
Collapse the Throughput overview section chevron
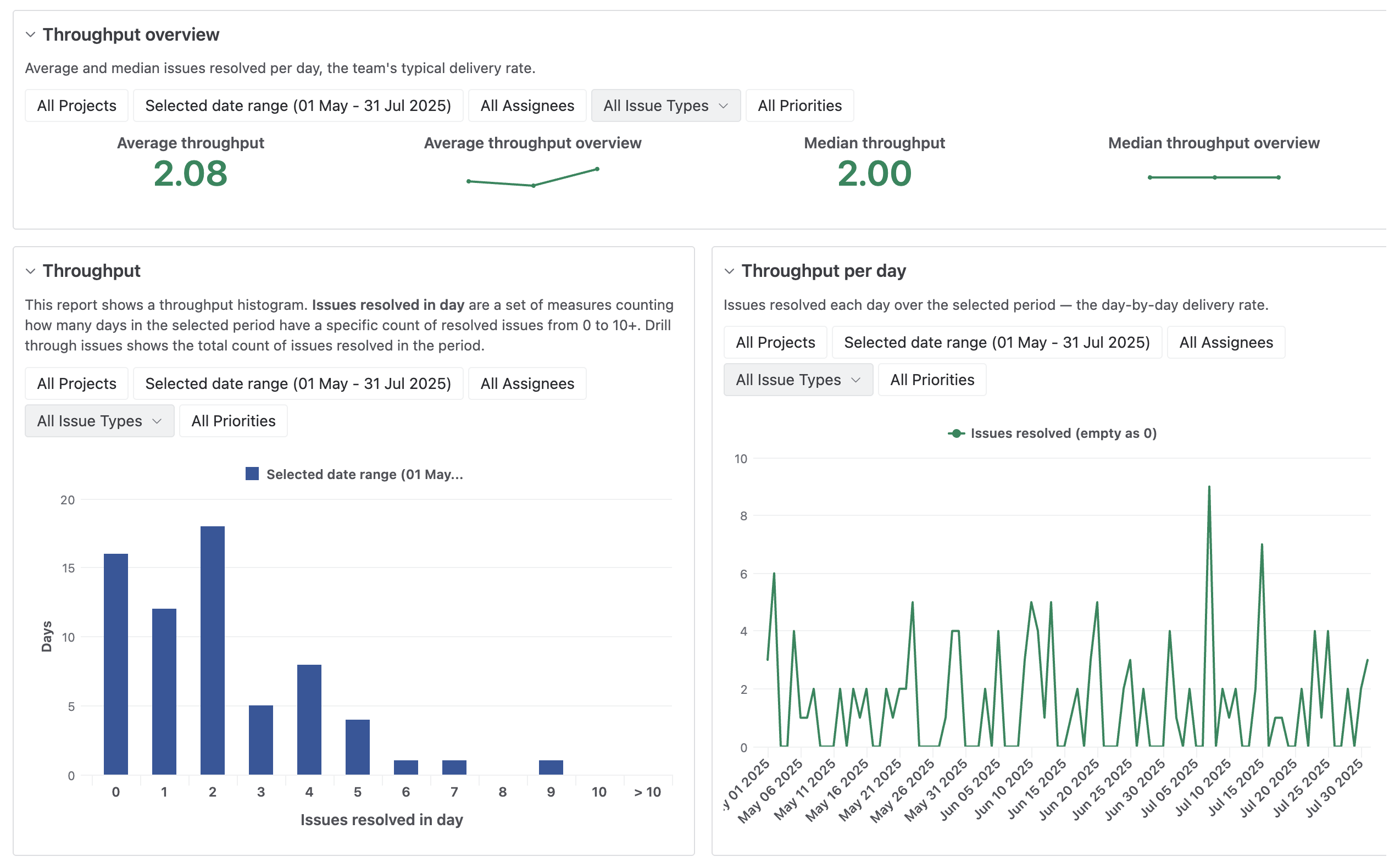tap(30, 35)
